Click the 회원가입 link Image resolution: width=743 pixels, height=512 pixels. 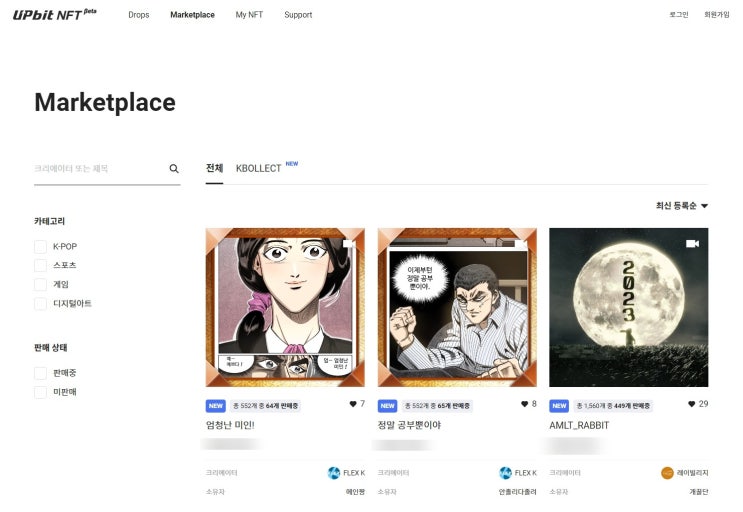point(716,15)
